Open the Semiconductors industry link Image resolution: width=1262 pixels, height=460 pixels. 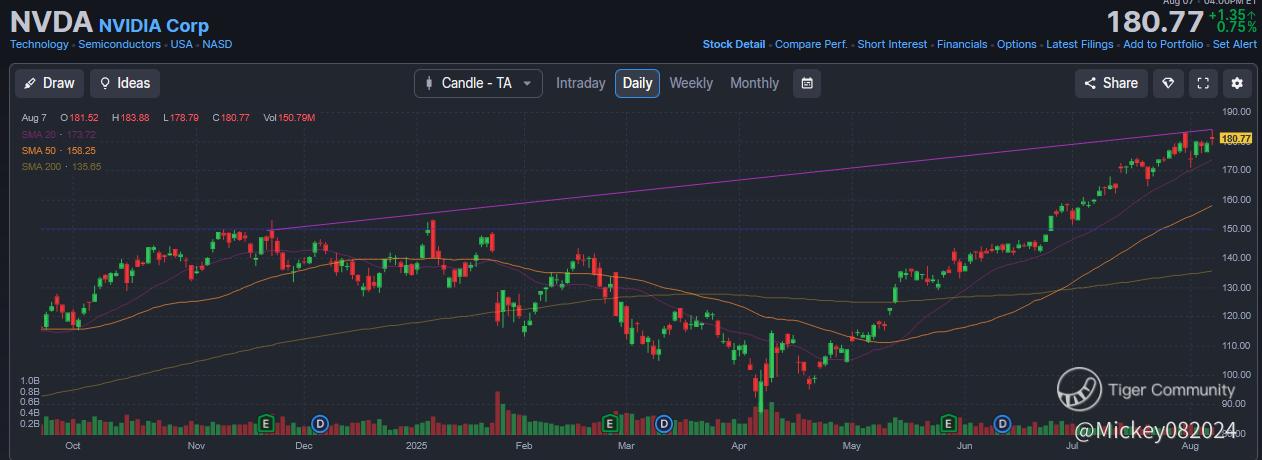pos(119,44)
